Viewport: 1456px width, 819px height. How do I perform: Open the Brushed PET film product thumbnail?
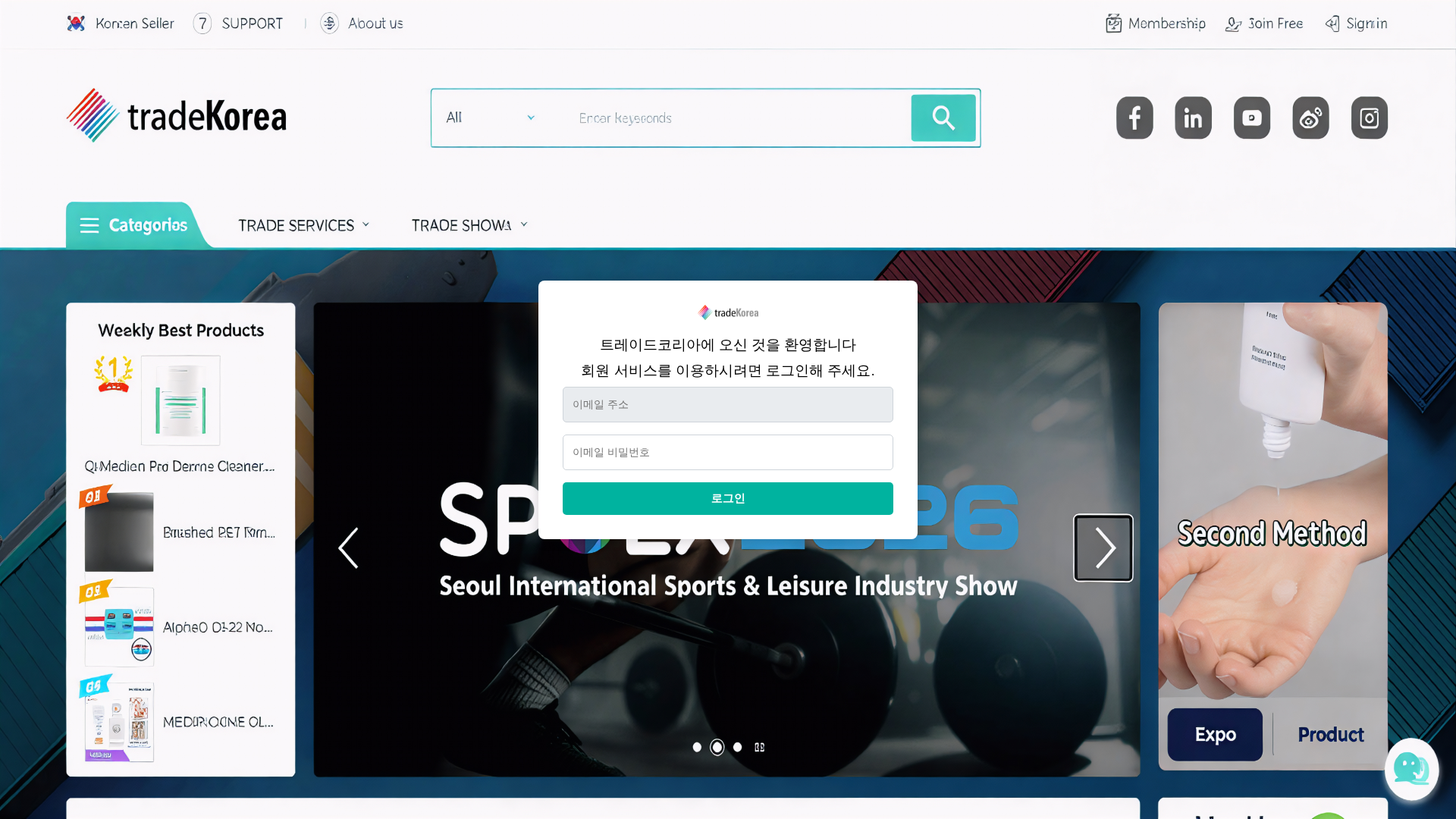(x=119, y=532)
